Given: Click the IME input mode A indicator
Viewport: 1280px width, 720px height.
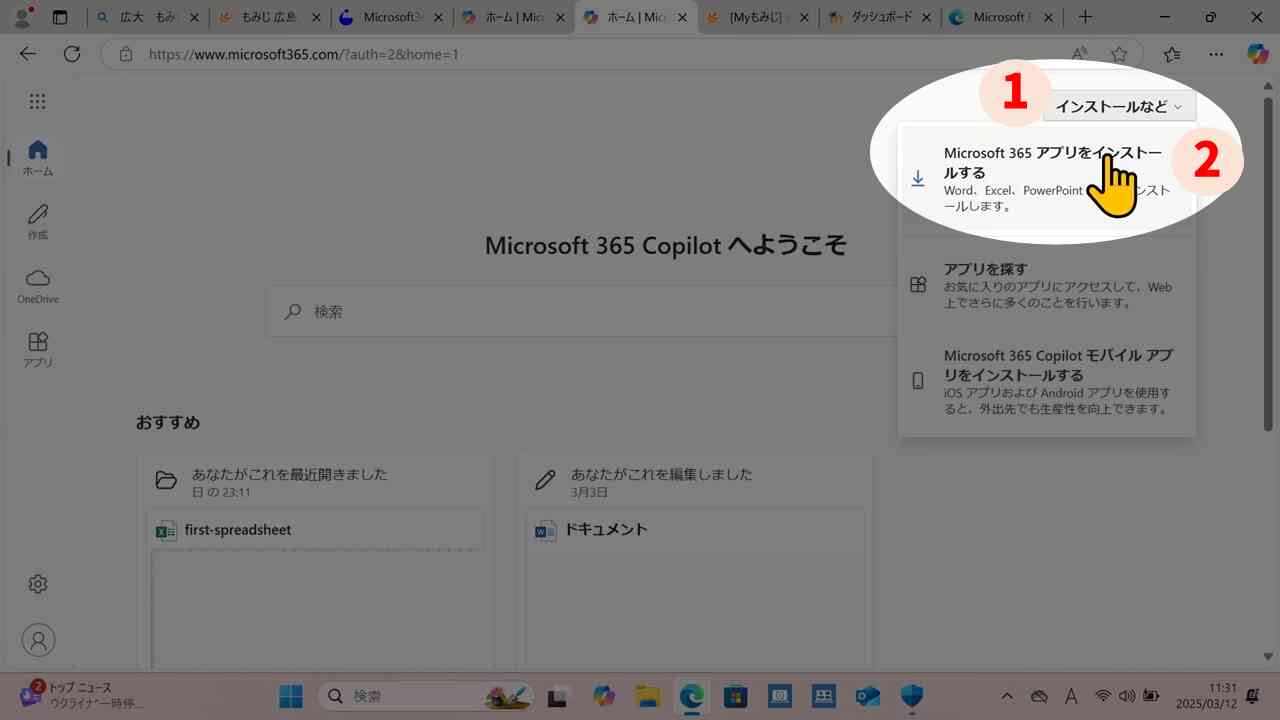Looking at the screenshot, I should coord(1071,696).
